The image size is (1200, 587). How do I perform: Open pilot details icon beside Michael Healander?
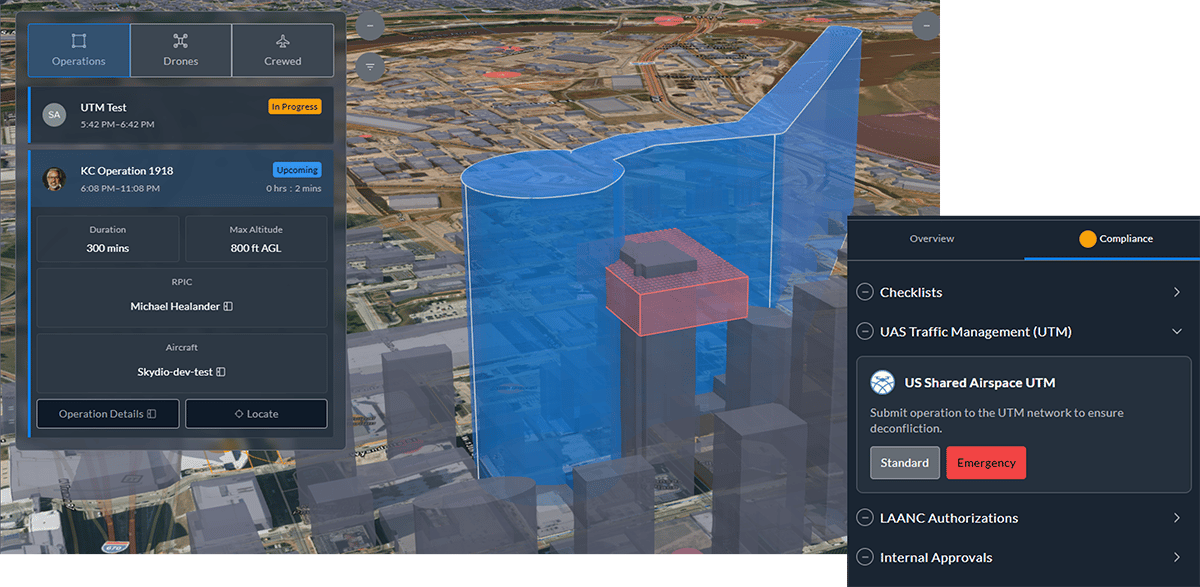[x=228, y=306]
